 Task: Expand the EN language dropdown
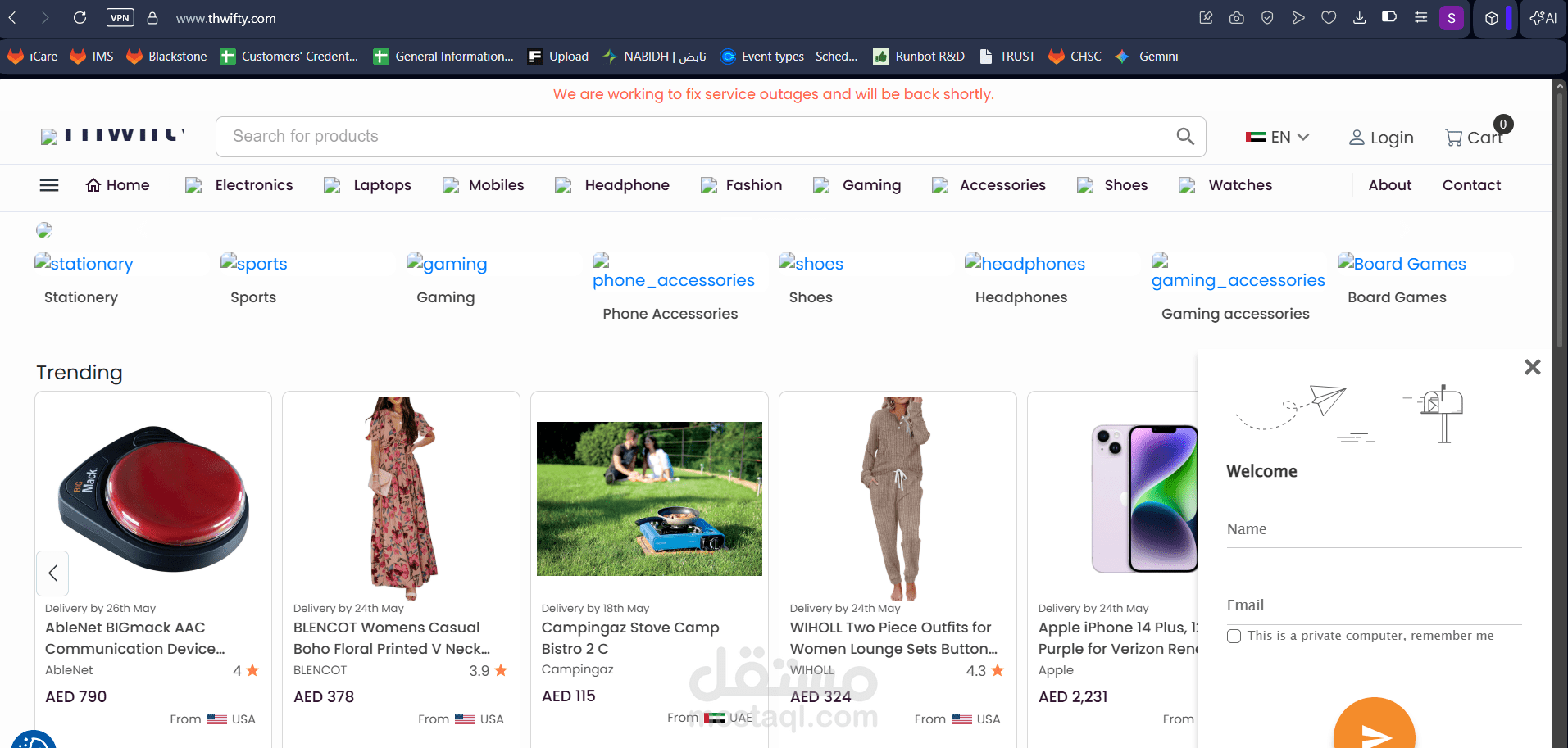coord(1277,137)
